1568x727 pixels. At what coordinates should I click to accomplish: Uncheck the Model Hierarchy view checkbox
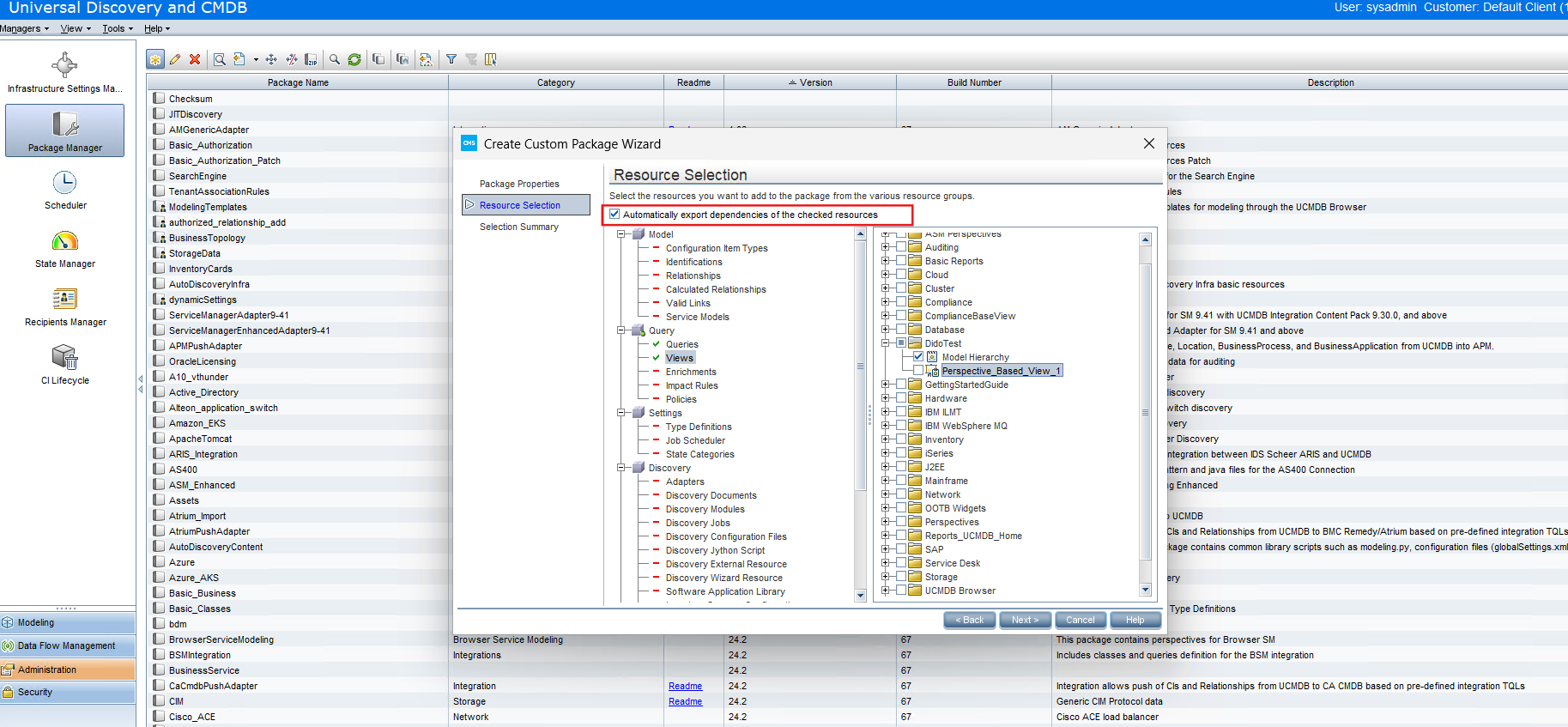pos(918,357)
